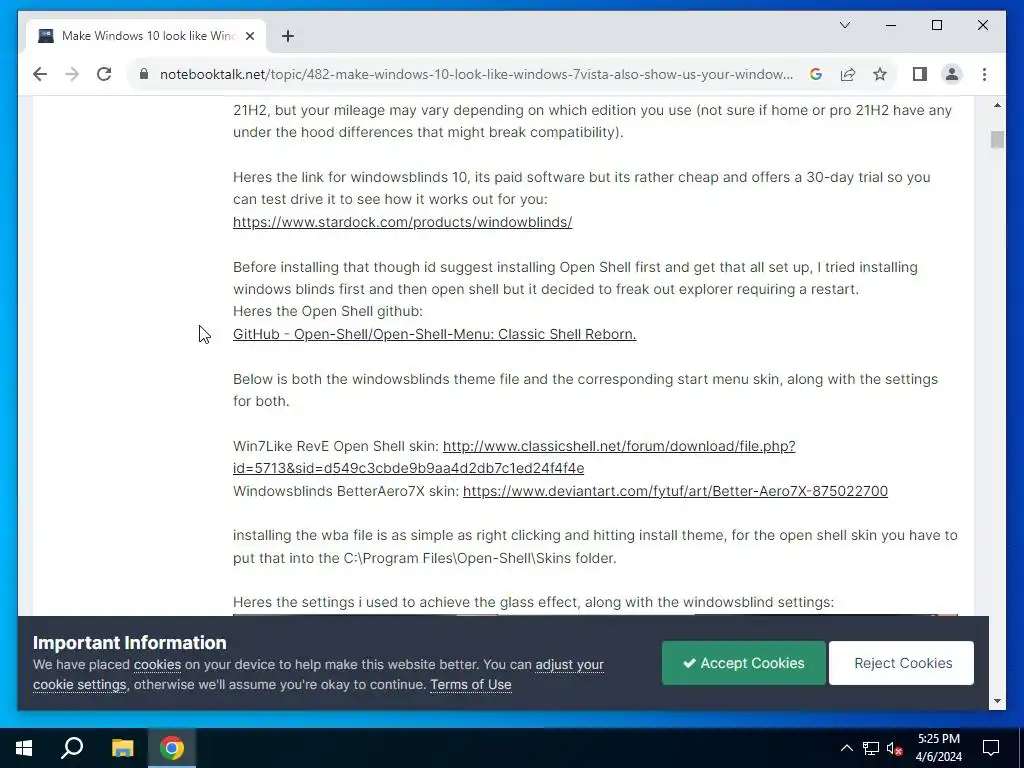The width and height of the screenshot is (1024, 768).
Task: Open the muted volume tray icon
Action: click(894, 748)
